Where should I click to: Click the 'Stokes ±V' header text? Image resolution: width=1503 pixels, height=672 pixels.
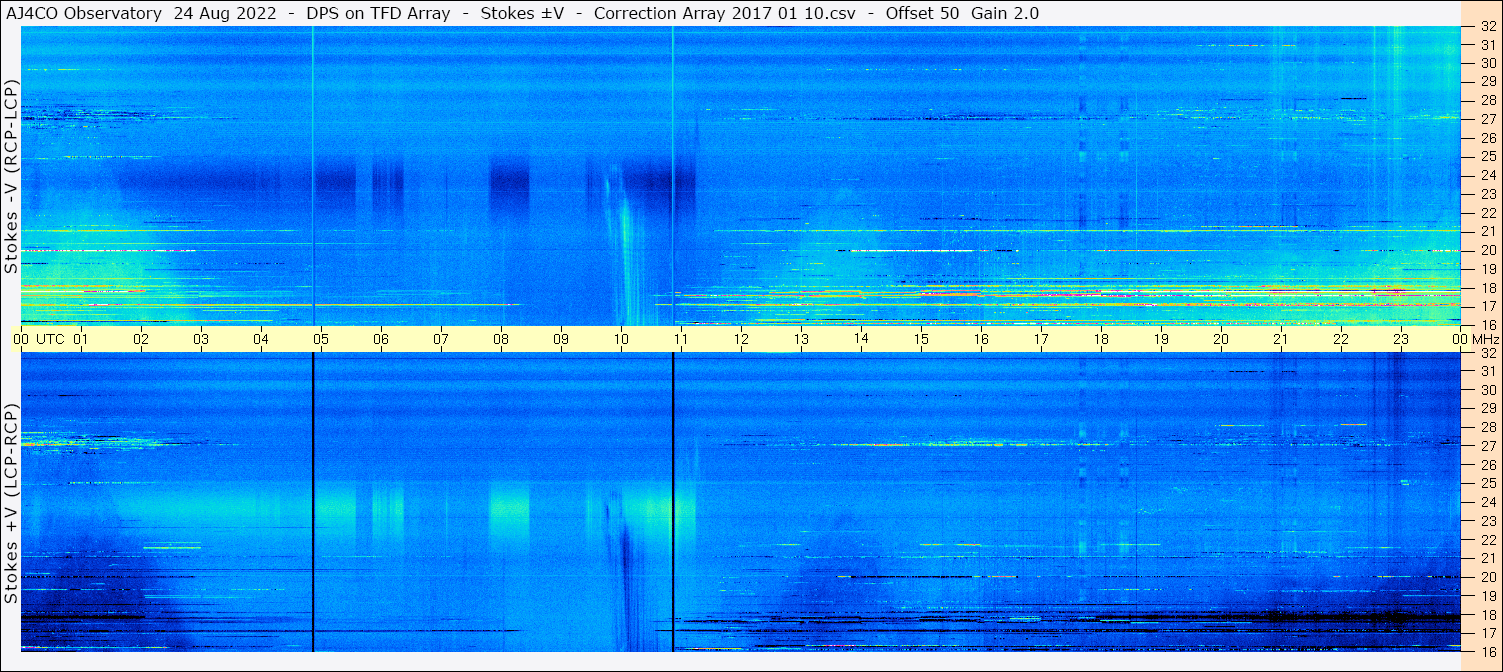click(520, 13)
